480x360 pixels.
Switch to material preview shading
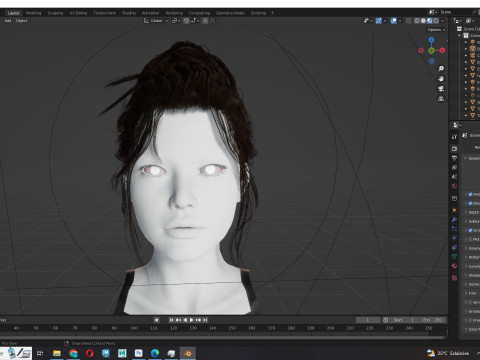pyautogui.click(x=430, y=21)
